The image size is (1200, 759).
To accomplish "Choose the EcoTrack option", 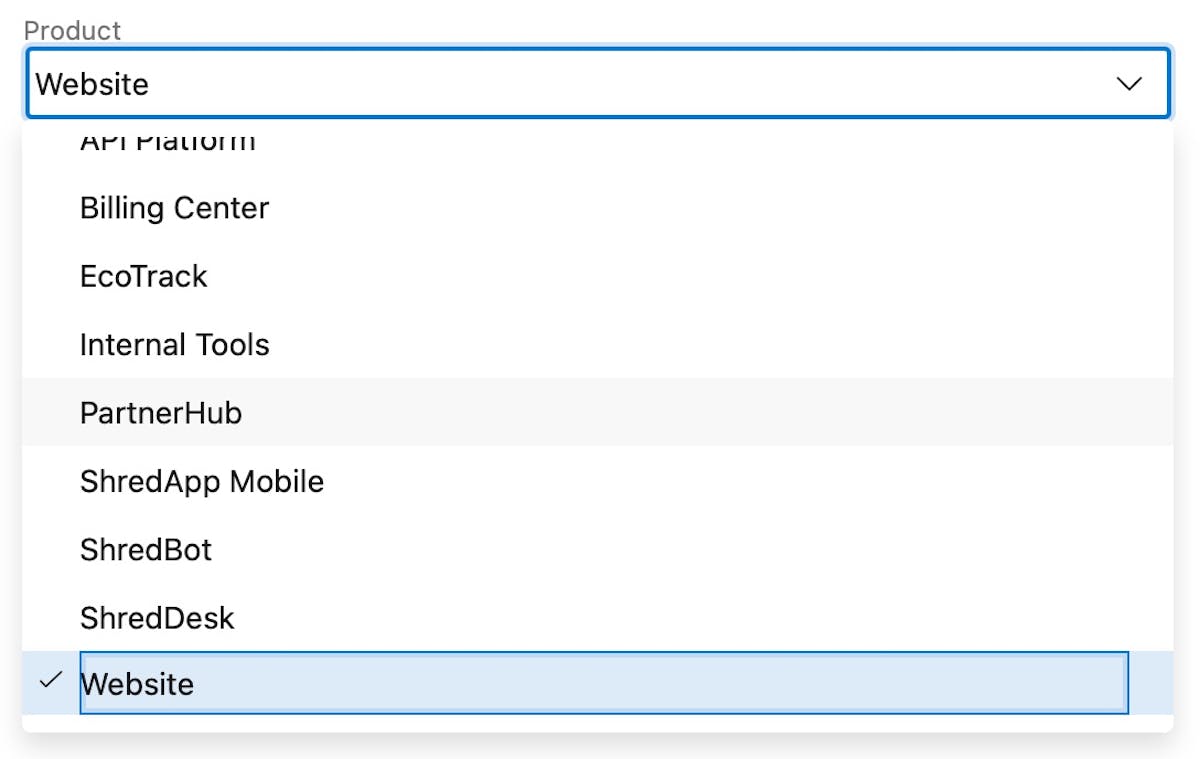I will [144, 276].
